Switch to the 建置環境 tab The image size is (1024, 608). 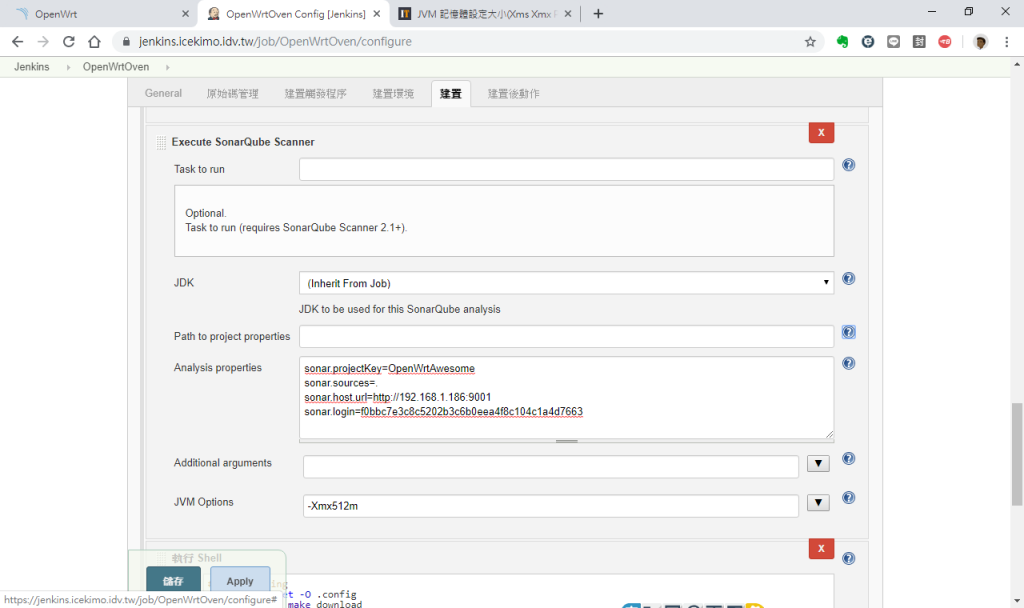393,93
